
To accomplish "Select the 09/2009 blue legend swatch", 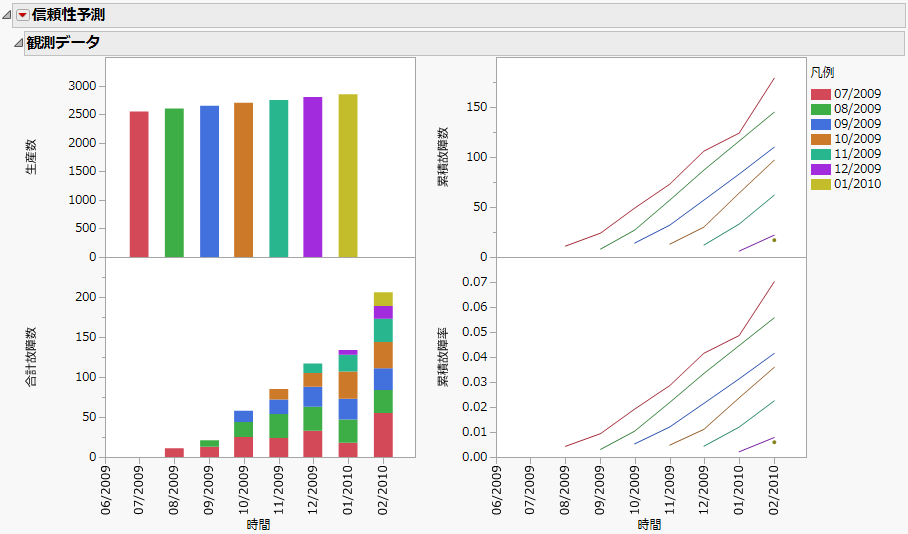I will click(x=820, y=124).
